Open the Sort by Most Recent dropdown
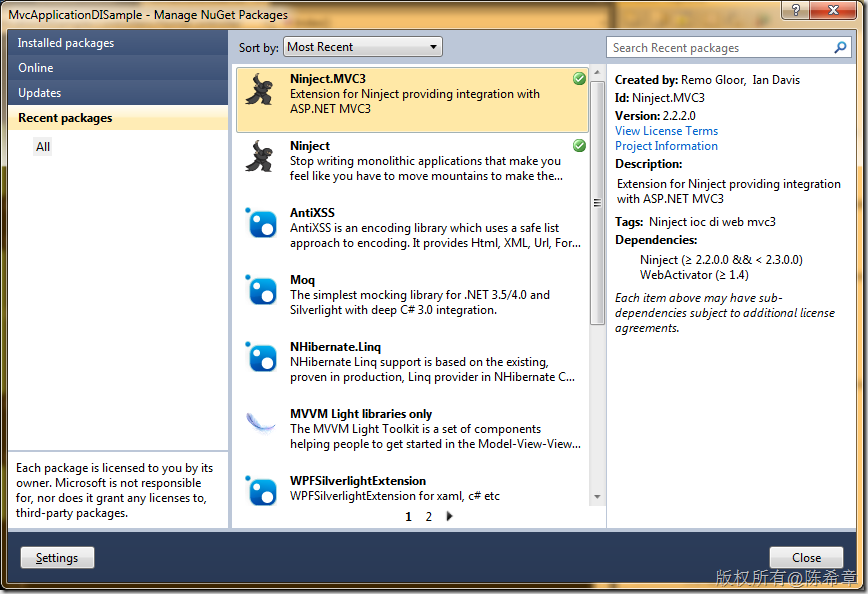Image resolution: width=868 pixels, height=594 pixels. (x=363, y=47)
